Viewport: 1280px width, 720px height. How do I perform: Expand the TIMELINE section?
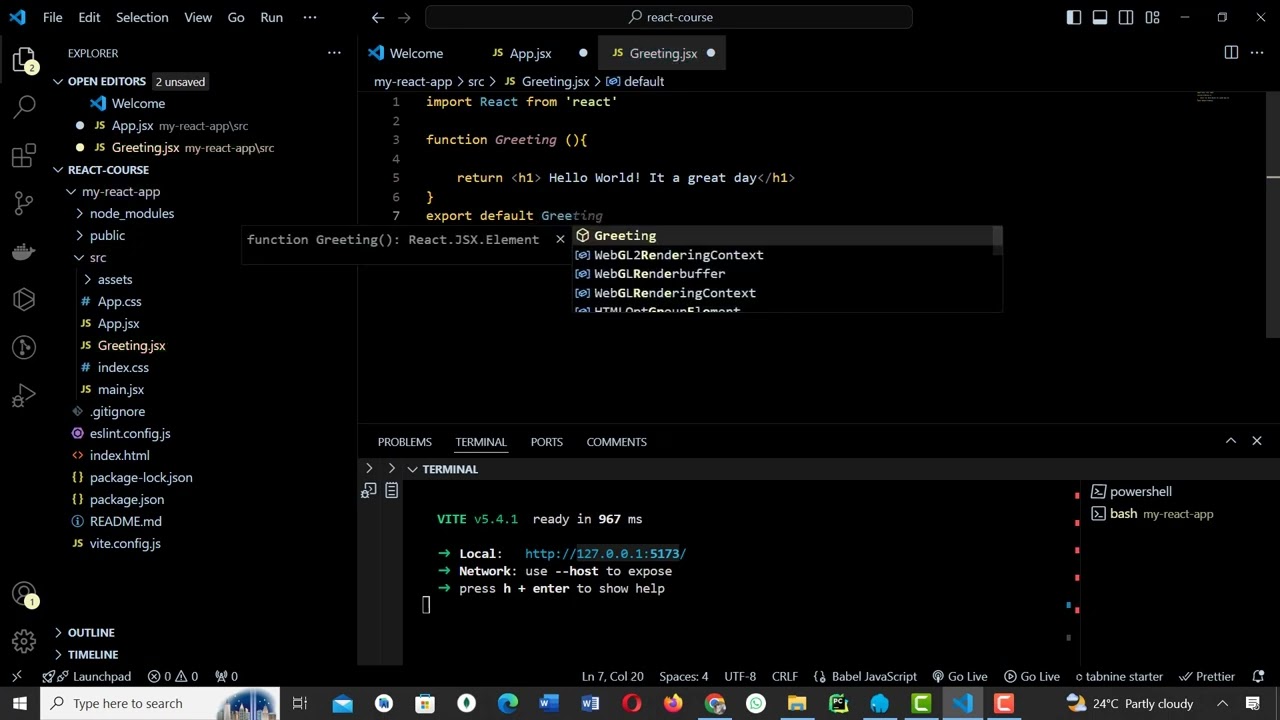click(x=58, y=654)
